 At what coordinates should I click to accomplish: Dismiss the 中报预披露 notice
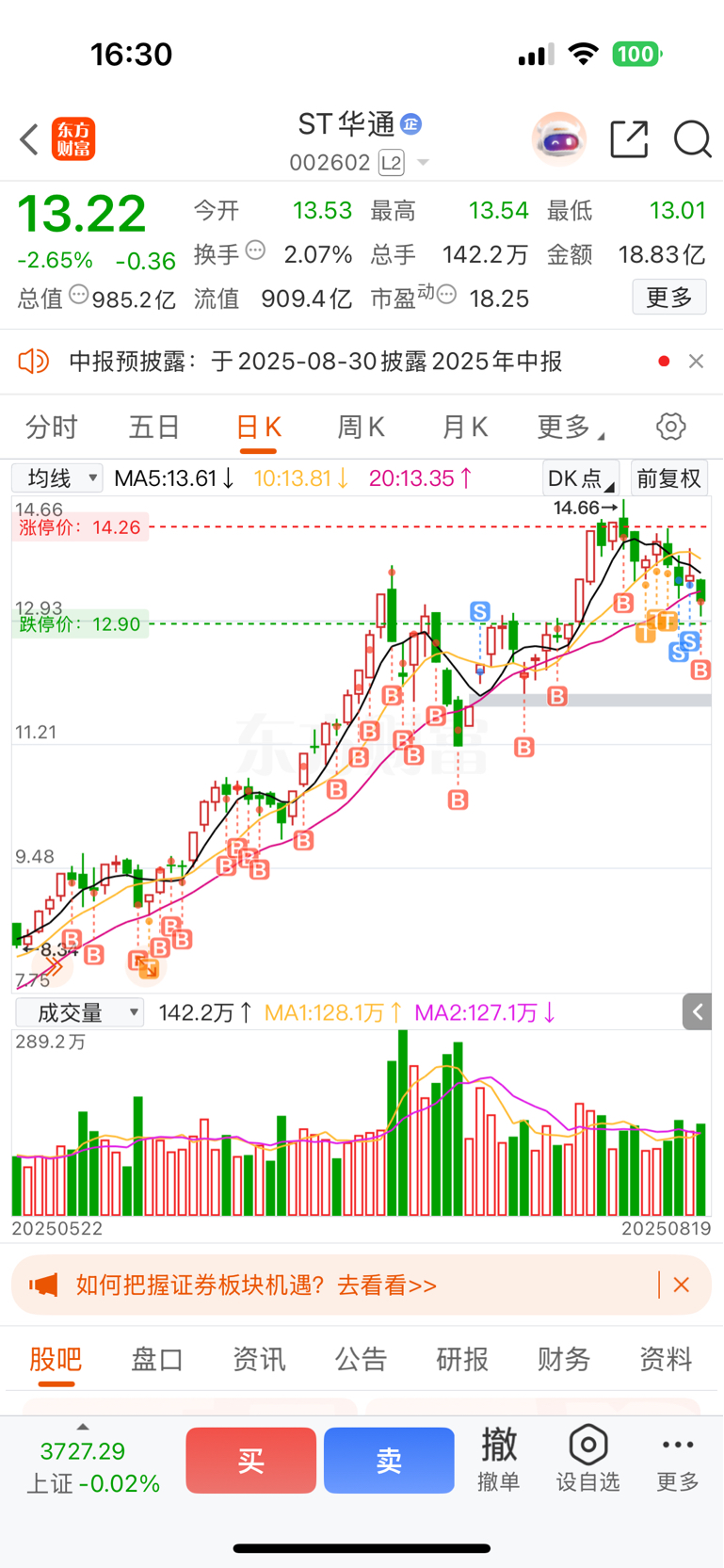[x=696, y=362]
